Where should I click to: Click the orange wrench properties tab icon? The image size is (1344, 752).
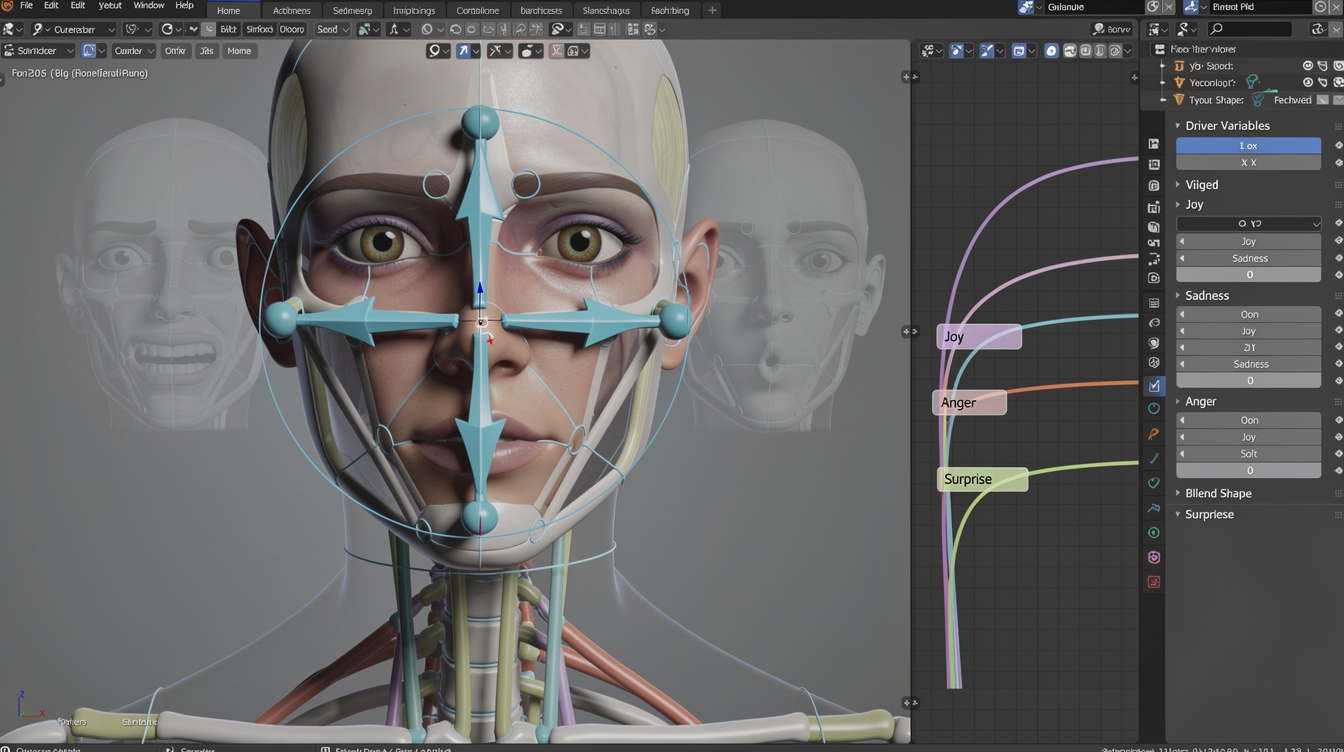[1154, 434]
